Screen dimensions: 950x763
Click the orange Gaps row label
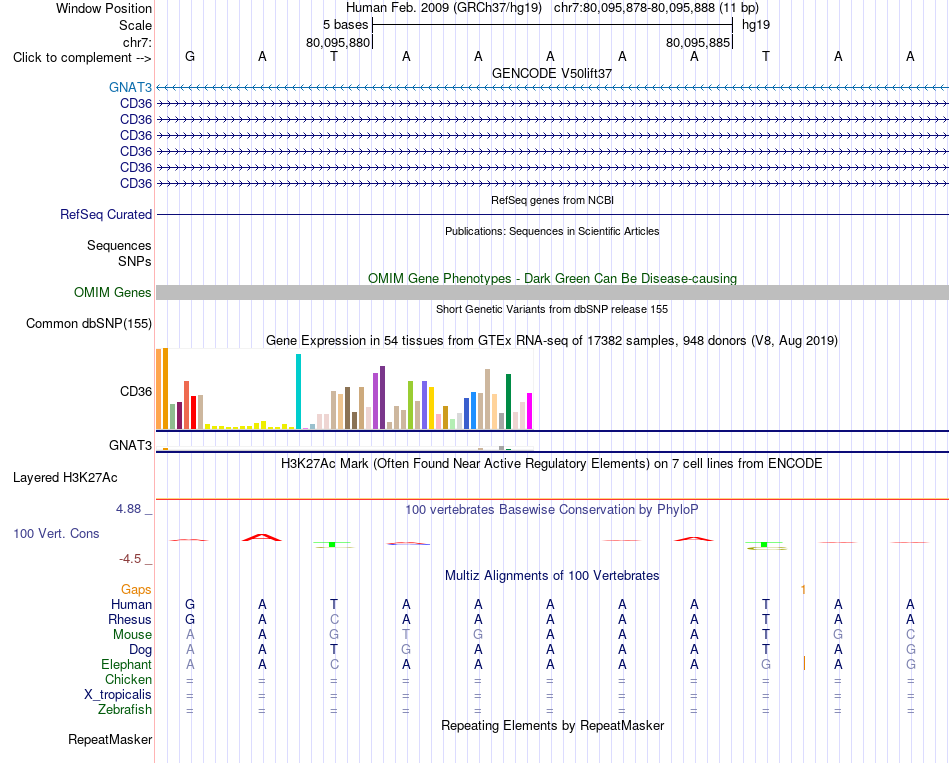136,590
